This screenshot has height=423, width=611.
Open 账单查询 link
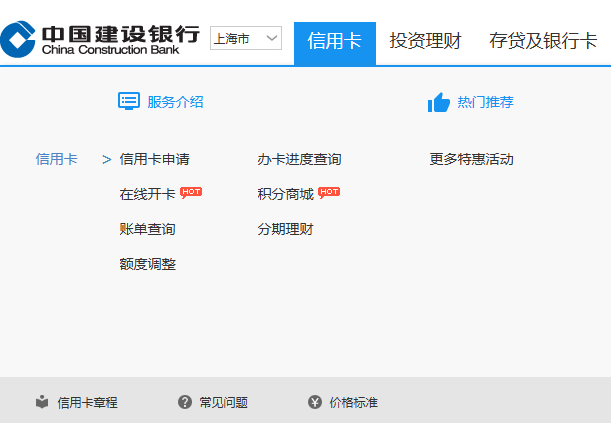(147, 229)
